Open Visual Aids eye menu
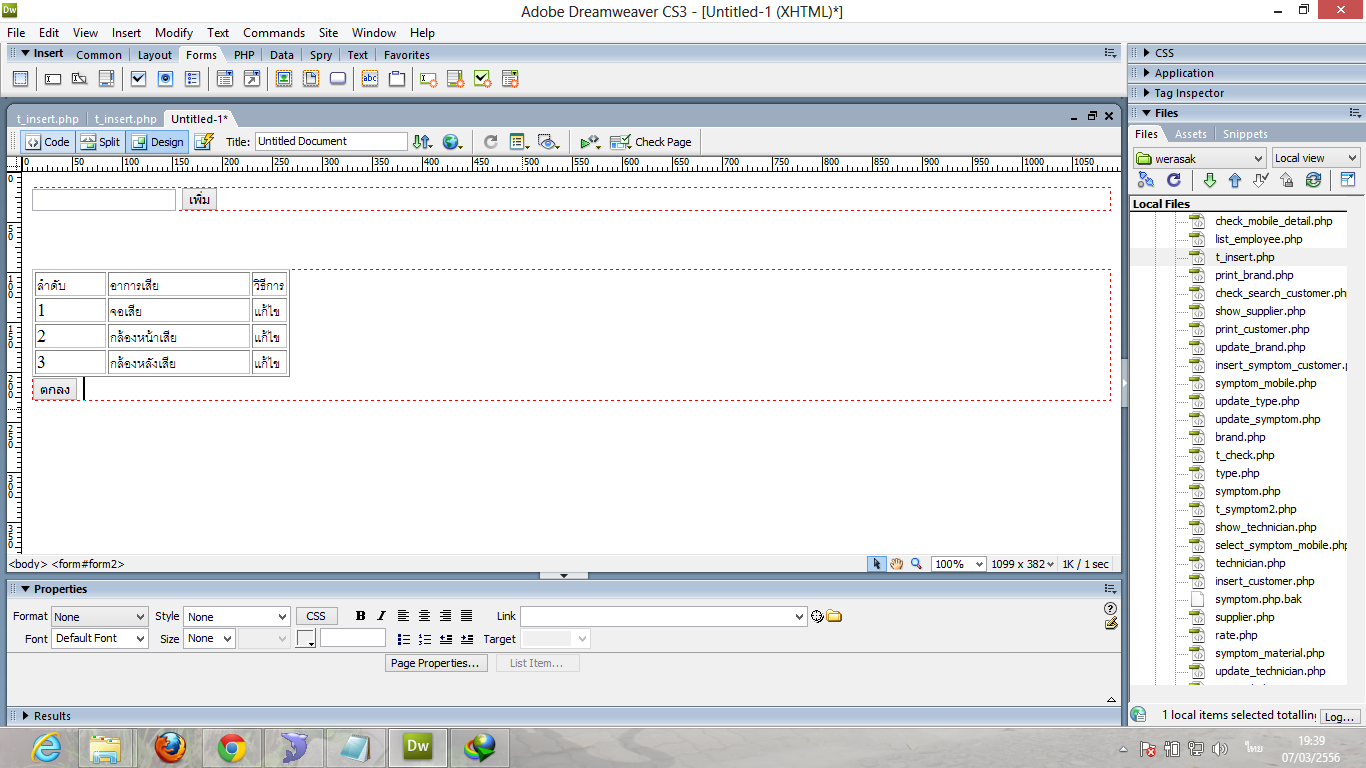 (547, 142)
